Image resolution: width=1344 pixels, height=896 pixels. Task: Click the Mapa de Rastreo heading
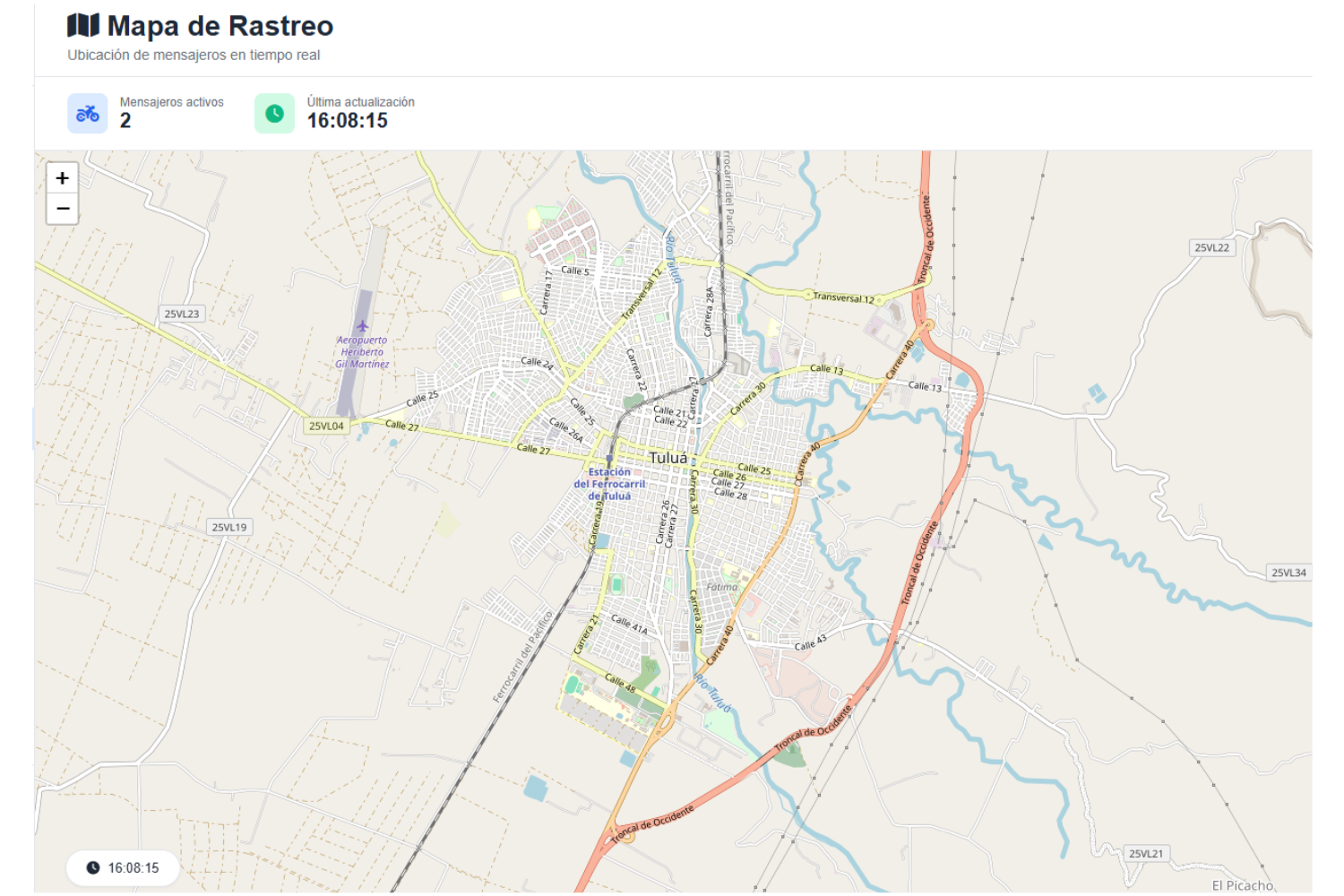pos(220,26)
